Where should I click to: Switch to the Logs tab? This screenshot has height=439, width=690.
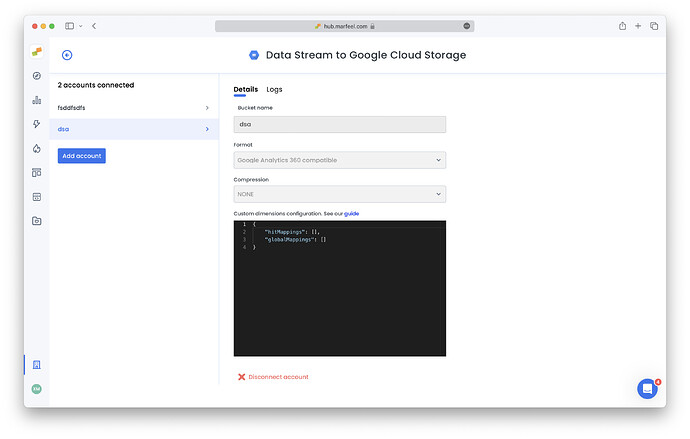pos(274,89)
